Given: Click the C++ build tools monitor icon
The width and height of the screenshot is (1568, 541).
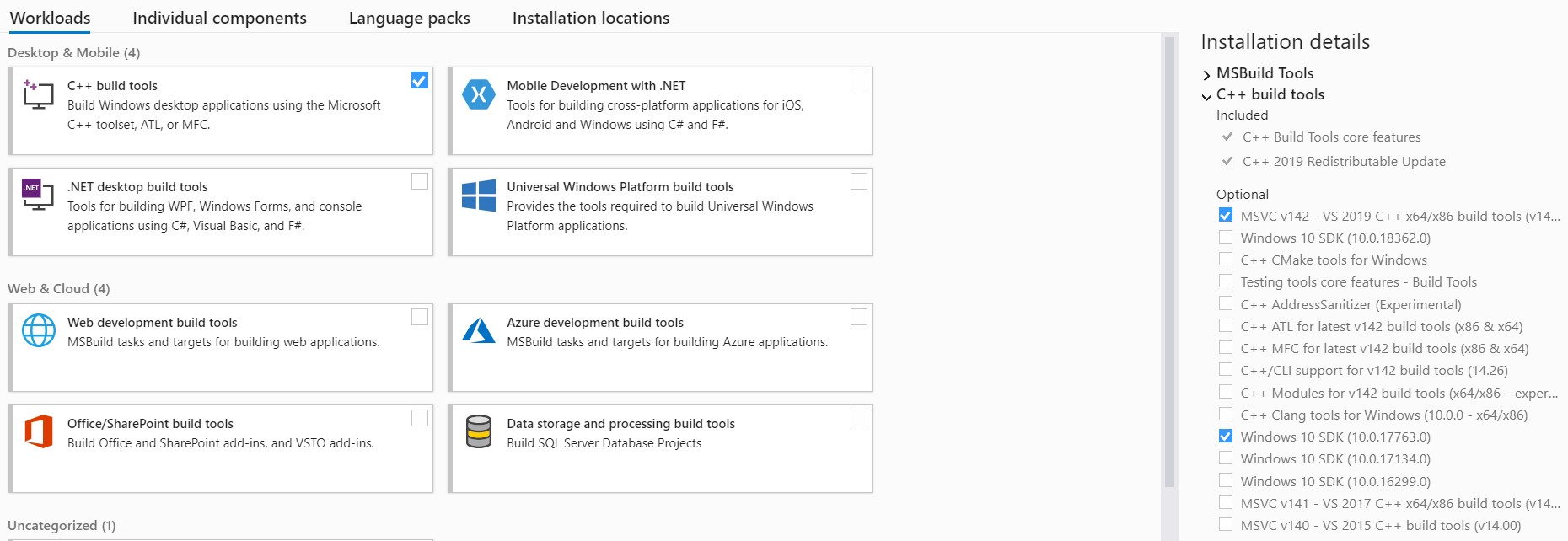Looking at the screenshot, I should pyautogui.click(x=38, y=94).
